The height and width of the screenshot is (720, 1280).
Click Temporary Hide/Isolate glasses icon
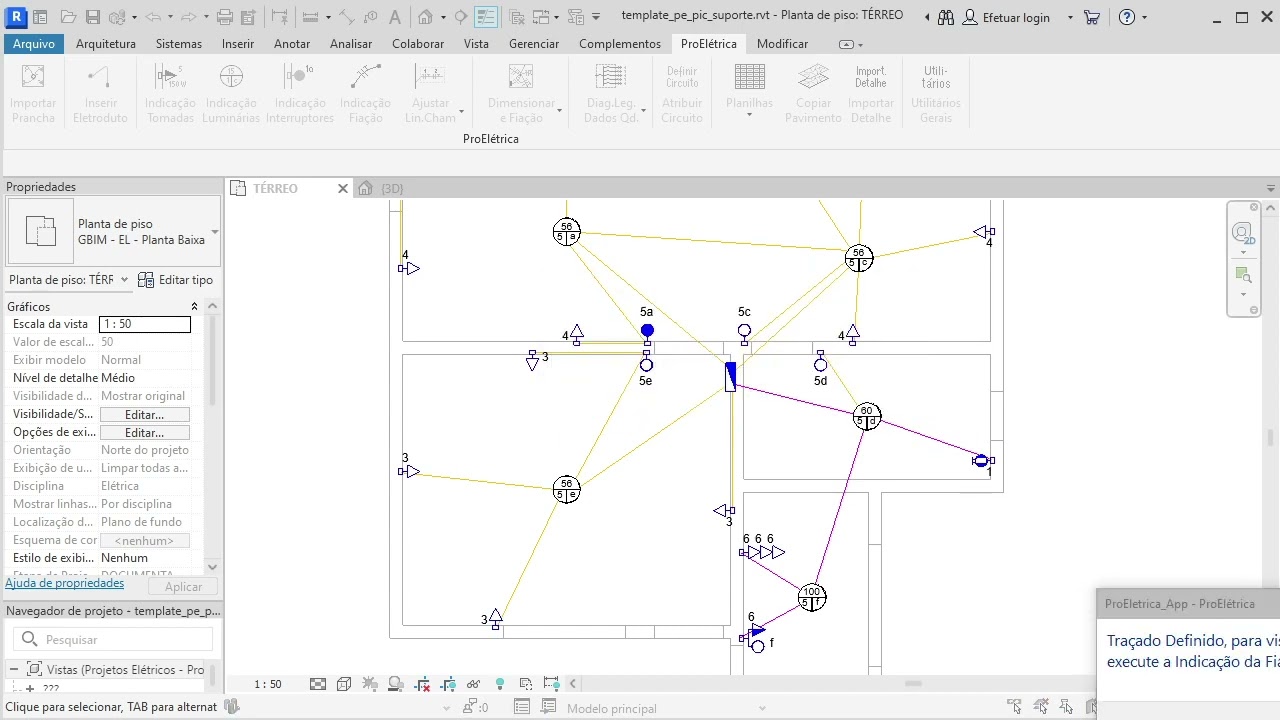pos(474,684)
